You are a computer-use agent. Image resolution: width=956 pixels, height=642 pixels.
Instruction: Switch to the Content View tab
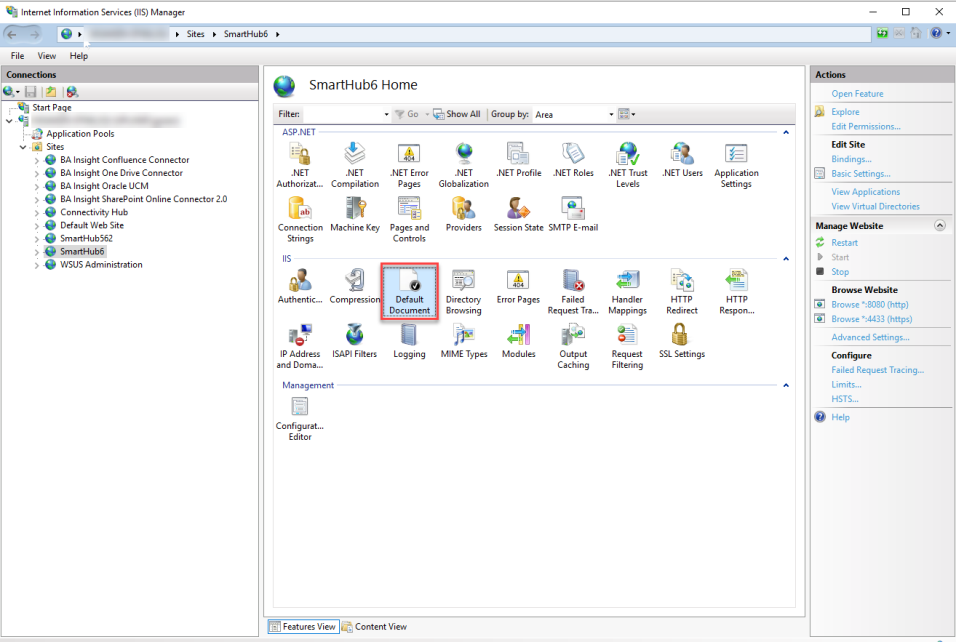point(374,627)
